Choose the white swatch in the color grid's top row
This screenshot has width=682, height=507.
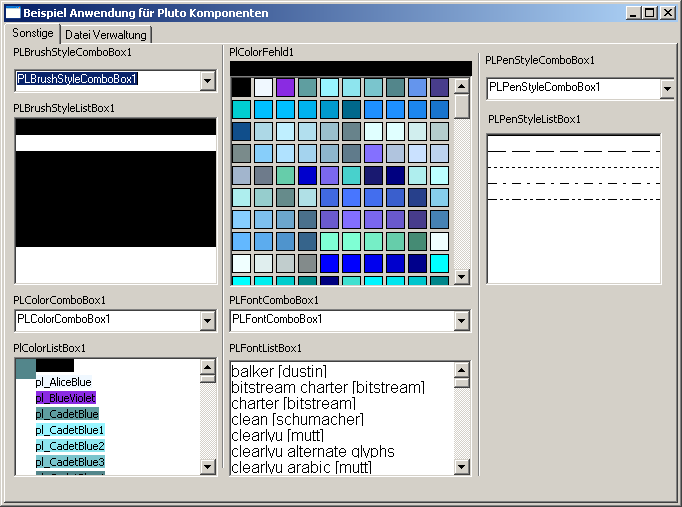click(263, 87)
